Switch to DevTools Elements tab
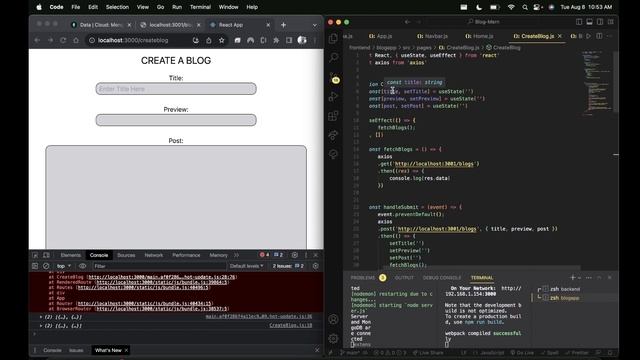Image resolution: width=640 pixels, height=360 pixels. coord(71,255)
